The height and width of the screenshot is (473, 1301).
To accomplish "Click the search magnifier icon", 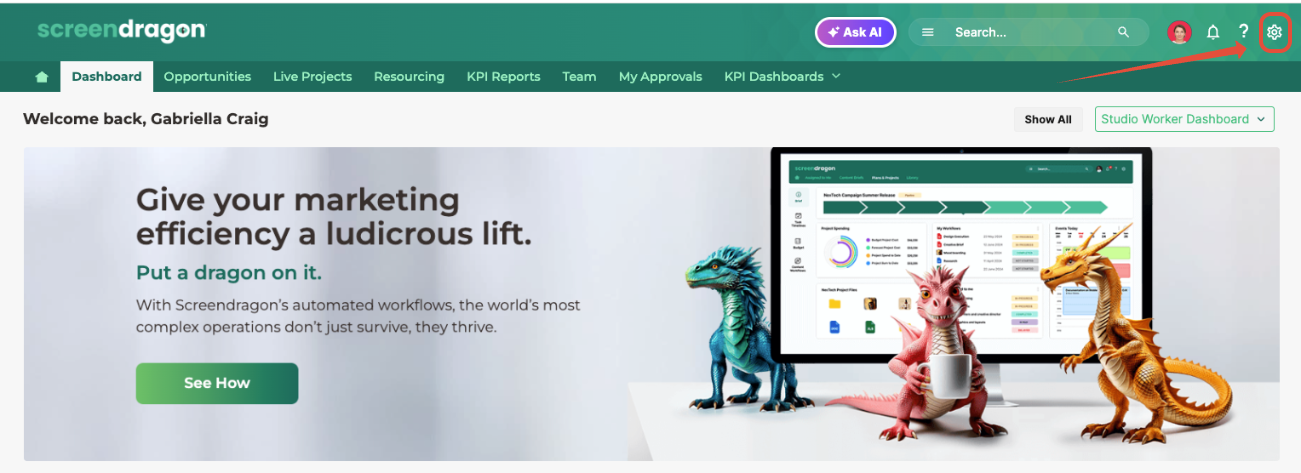I will point(1124,32).
